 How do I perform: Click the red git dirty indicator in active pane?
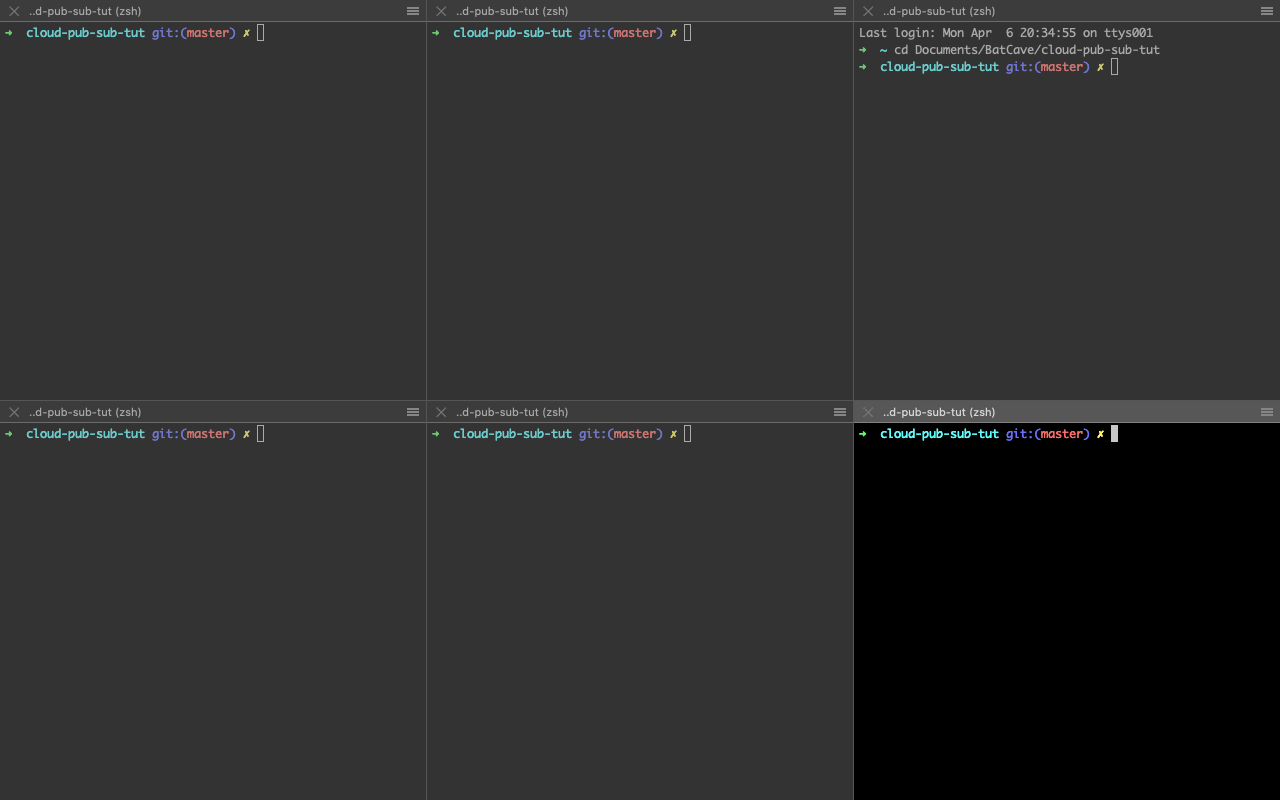click(1100, 434)
